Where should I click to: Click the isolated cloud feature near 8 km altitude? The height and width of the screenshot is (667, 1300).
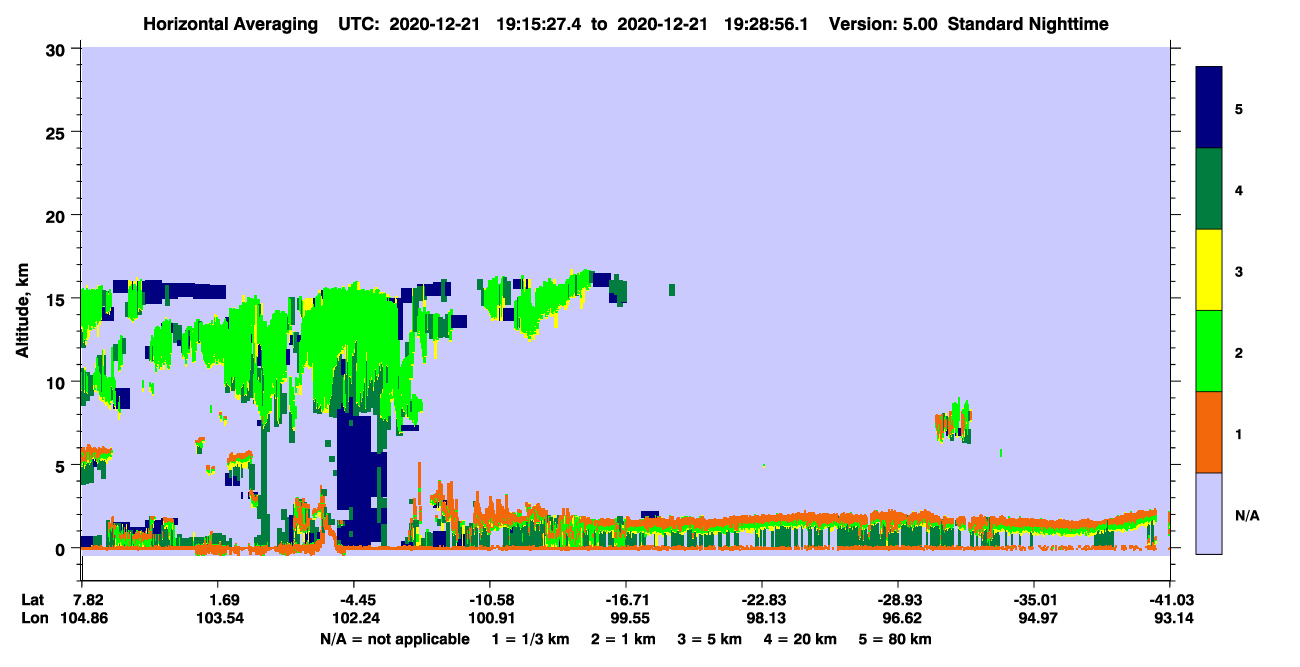coord(953,420)
